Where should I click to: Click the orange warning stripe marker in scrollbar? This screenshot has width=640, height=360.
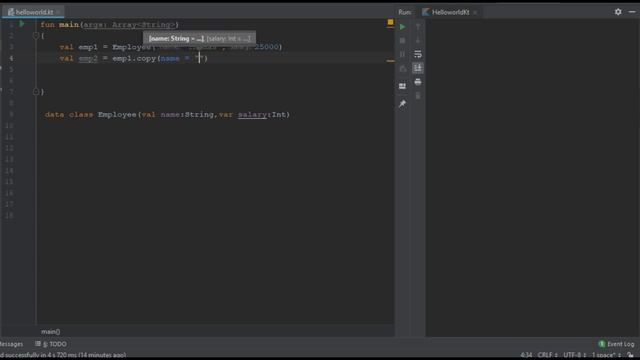390,61
